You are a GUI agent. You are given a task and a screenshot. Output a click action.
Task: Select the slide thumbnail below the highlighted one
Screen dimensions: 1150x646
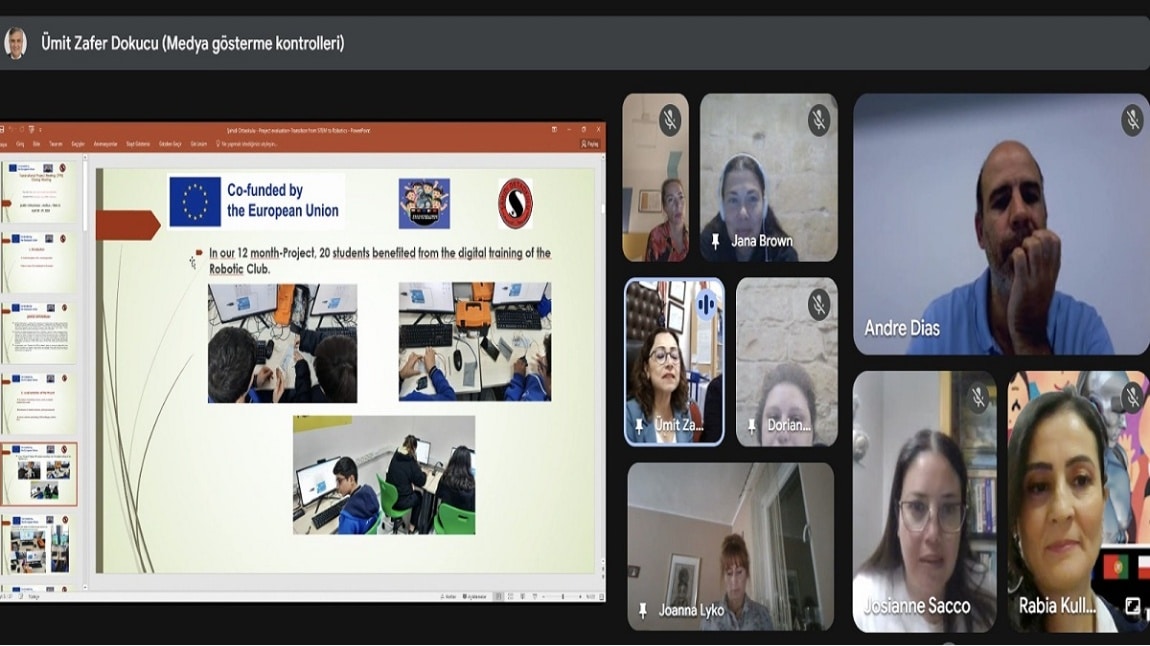(40, 545)
